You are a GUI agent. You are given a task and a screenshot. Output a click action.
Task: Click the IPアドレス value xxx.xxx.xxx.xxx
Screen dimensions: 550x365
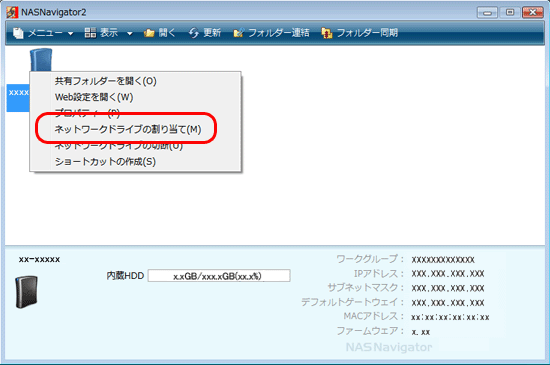pos(448,273)
